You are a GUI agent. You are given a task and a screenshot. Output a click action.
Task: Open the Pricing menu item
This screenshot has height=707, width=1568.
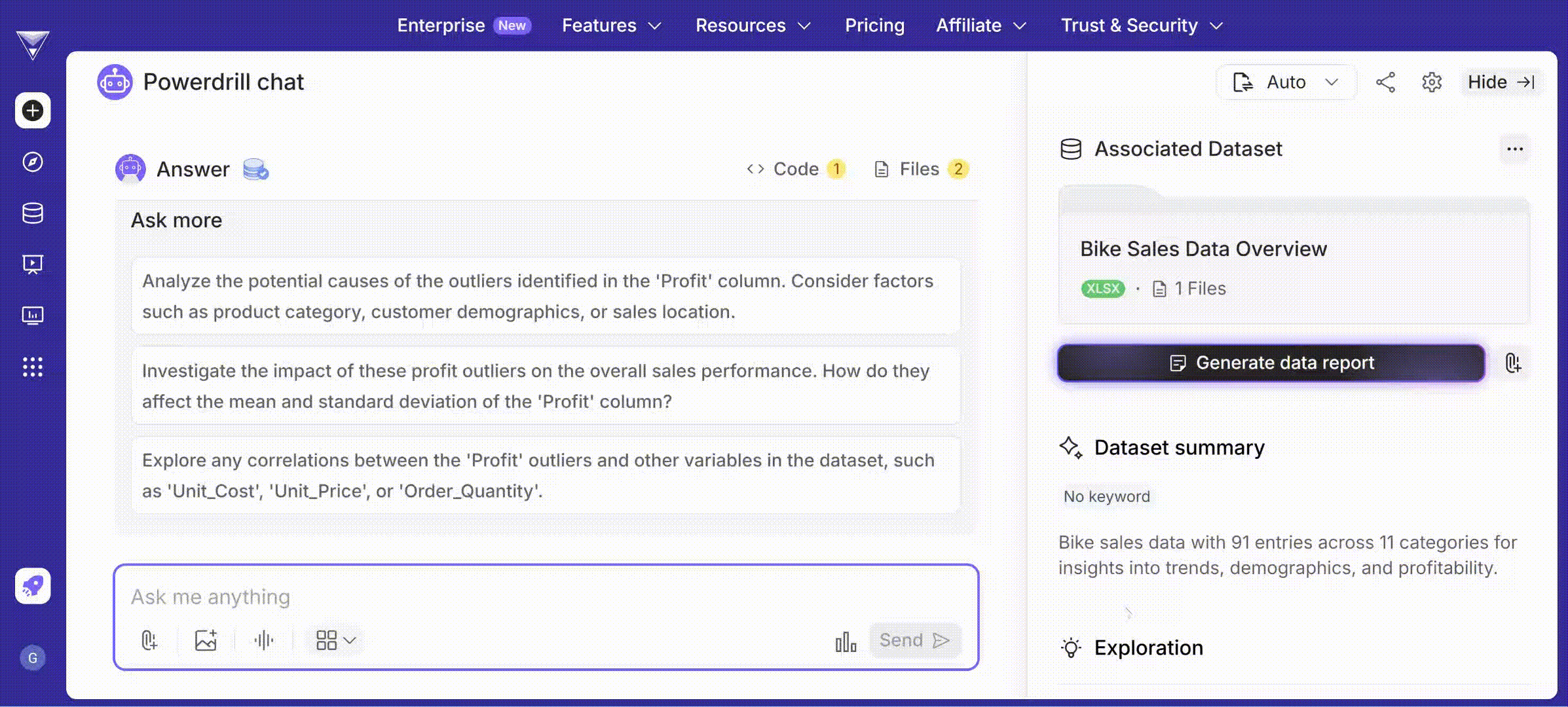pyautogui.click(x=874, y=26)
